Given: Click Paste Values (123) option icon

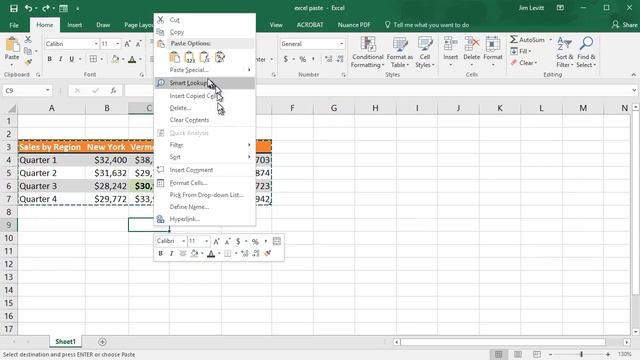Looking at the screenshot, I should pyautogui.click(x=190, y=57).
